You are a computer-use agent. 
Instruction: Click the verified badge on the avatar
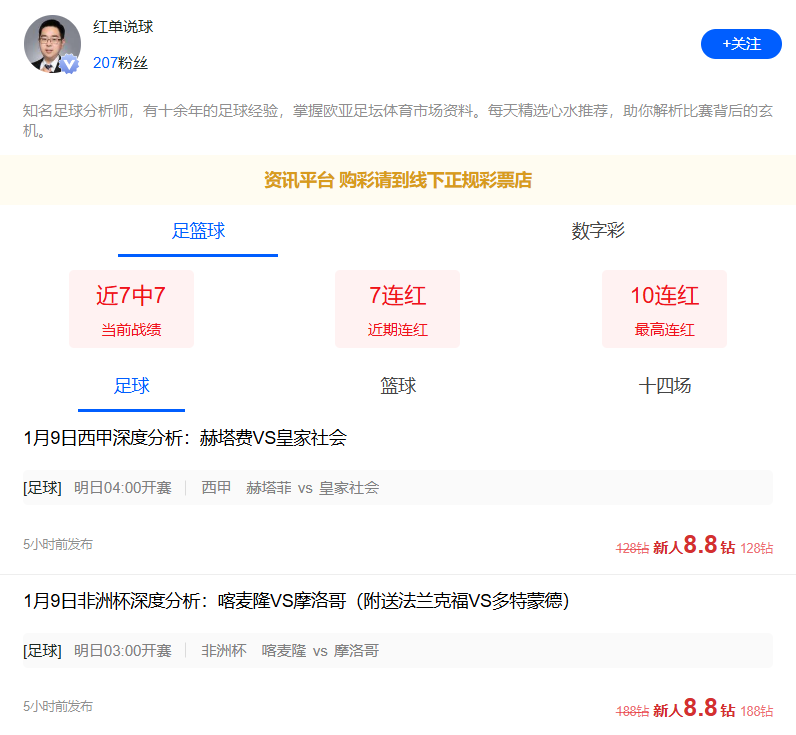coord(69,65)
